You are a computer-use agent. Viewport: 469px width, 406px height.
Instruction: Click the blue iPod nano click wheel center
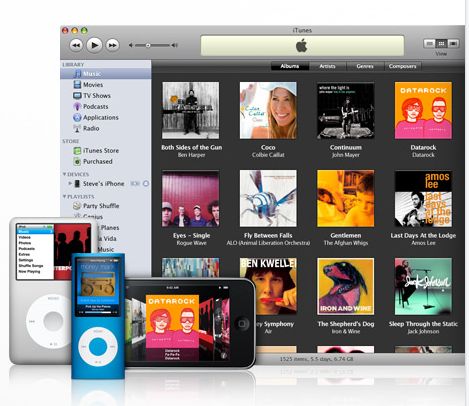(x=98, y=347)
